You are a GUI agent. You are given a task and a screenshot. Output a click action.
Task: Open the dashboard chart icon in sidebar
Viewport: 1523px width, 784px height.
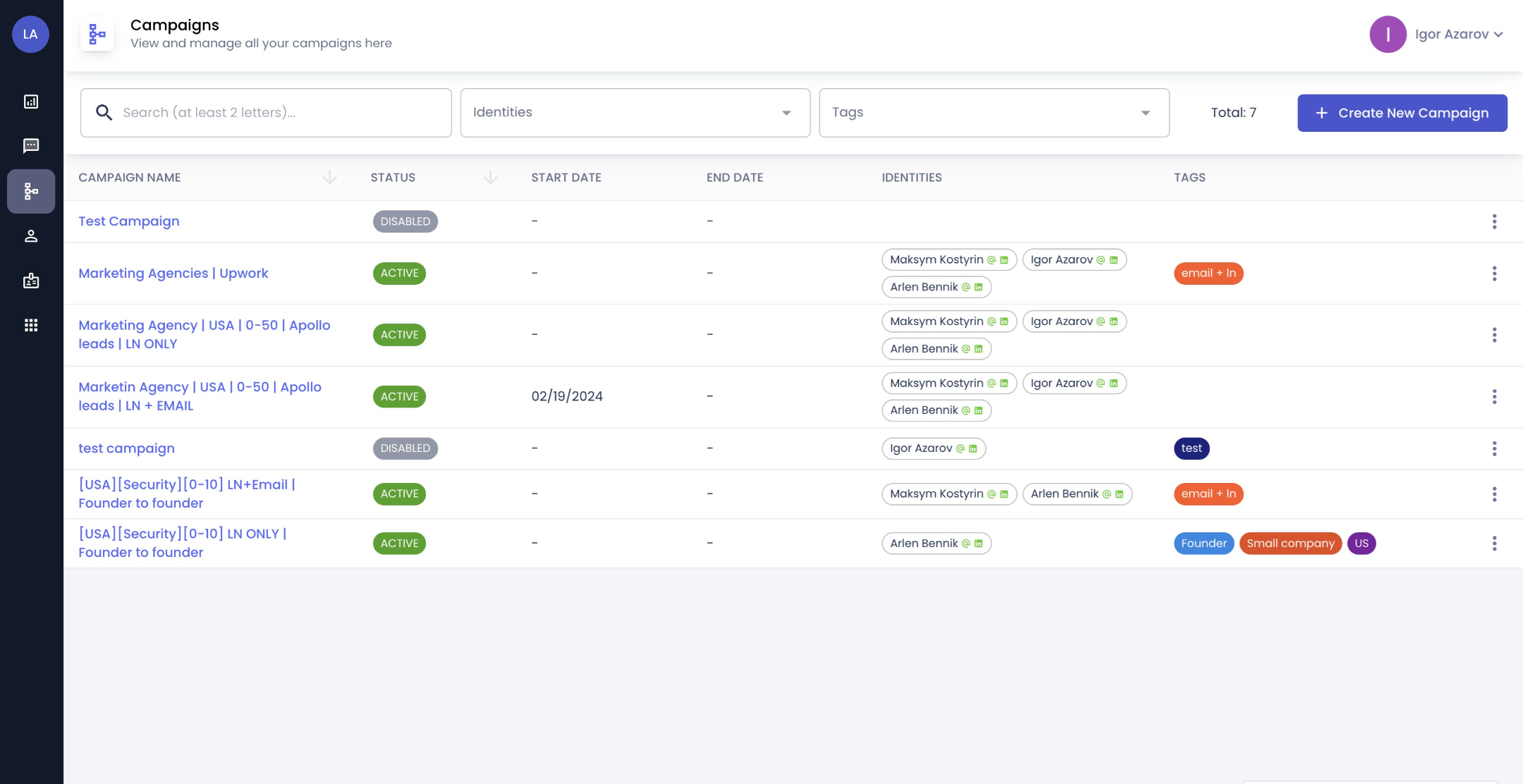pyautogui.click(x=31, y=102)
